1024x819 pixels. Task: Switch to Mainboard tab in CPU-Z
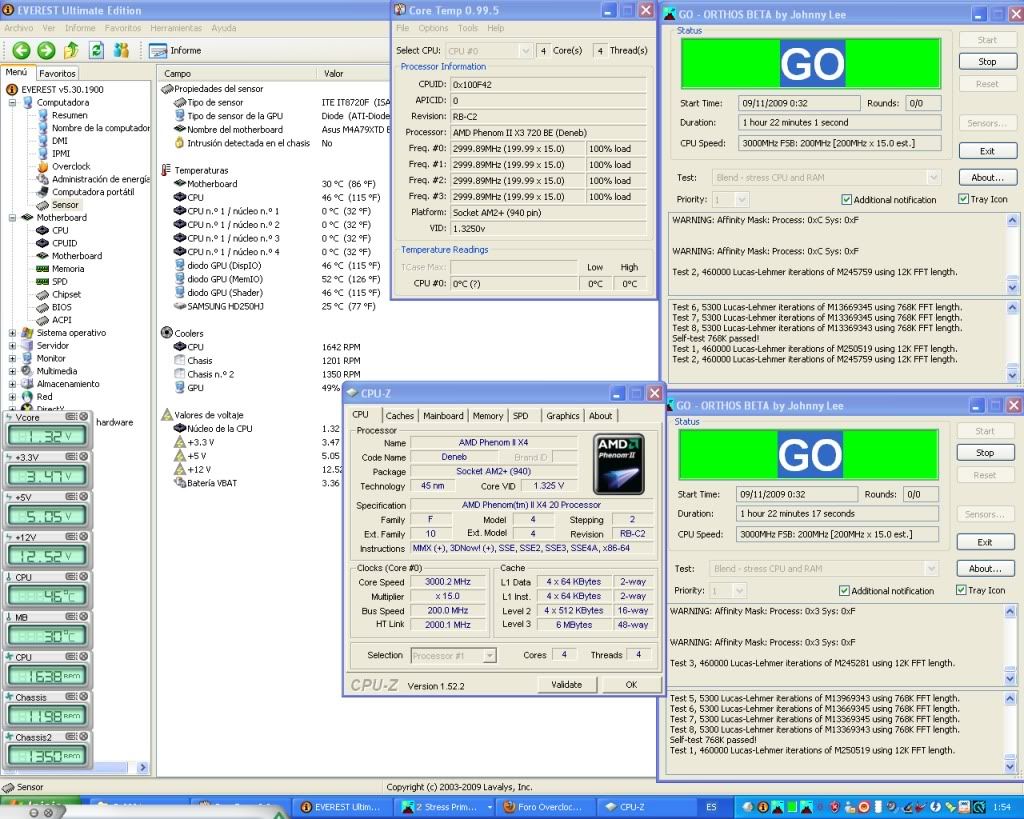[x=443, y=415]
